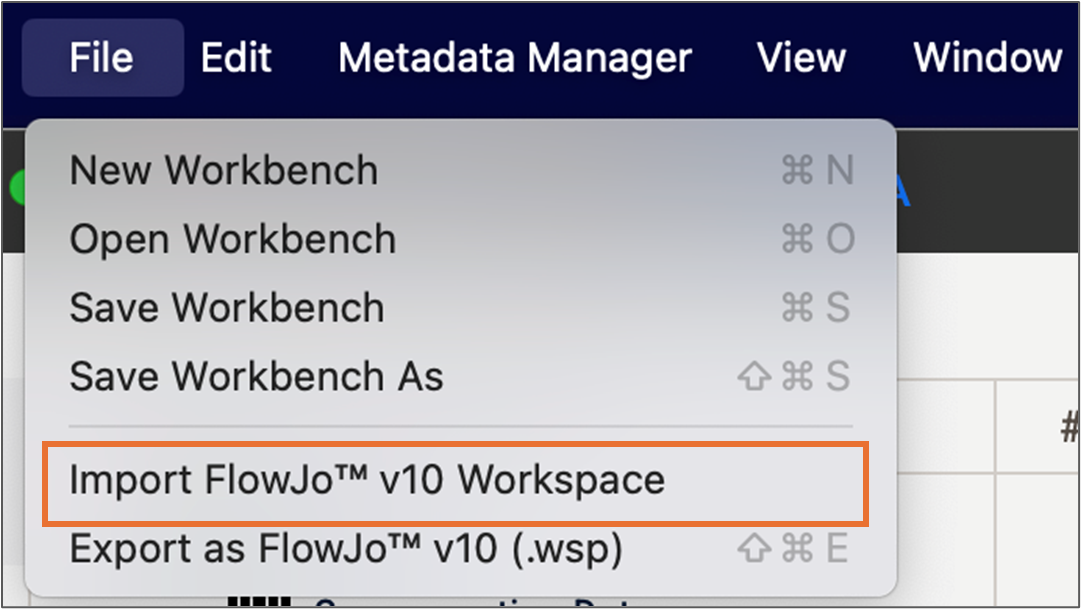Click the blue letter A in the toolbar
The image size is (1081, 609).
click(902, 192)
